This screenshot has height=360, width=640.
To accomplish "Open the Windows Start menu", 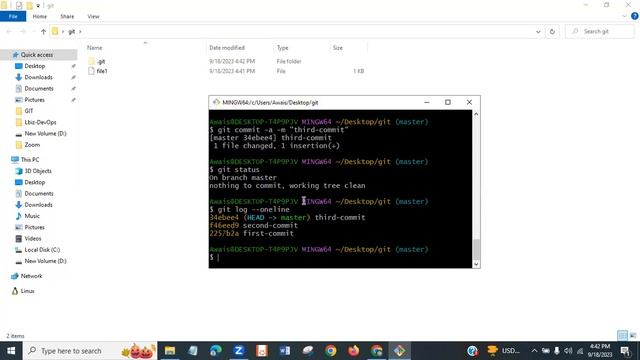I will (11, 351).
